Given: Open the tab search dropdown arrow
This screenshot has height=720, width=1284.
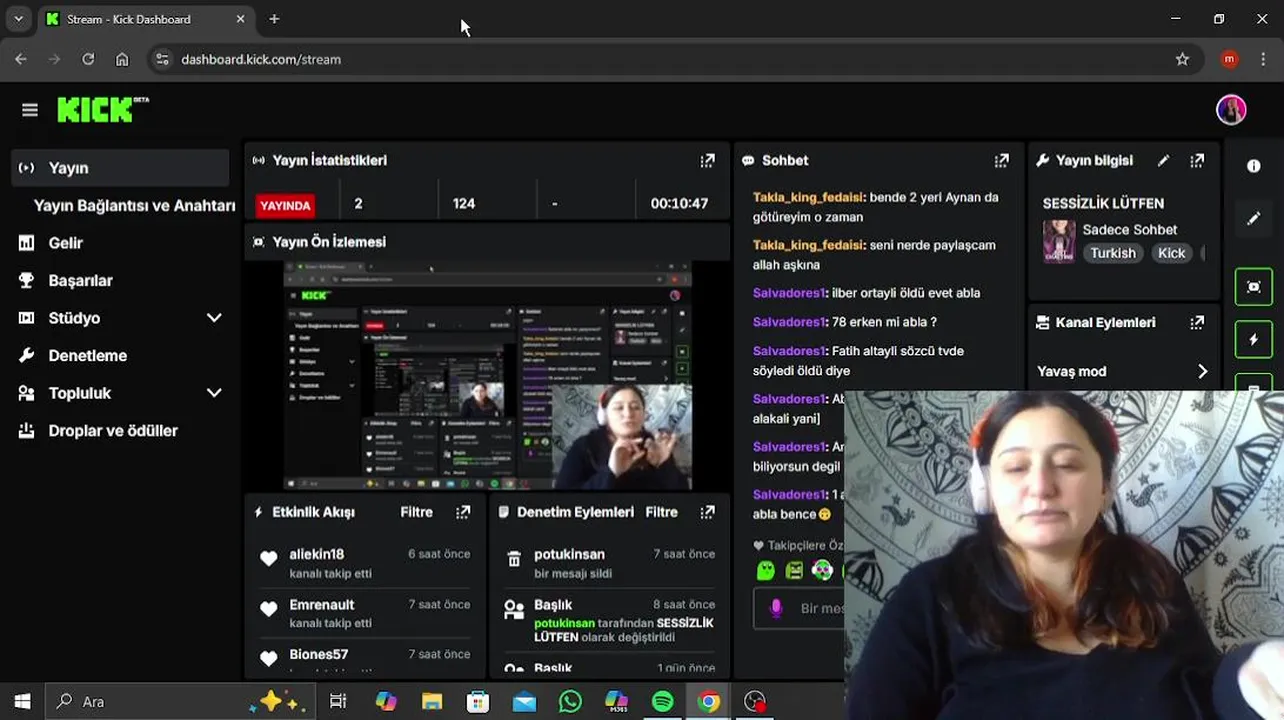Looking at the screenshot, I should [18, 19].
